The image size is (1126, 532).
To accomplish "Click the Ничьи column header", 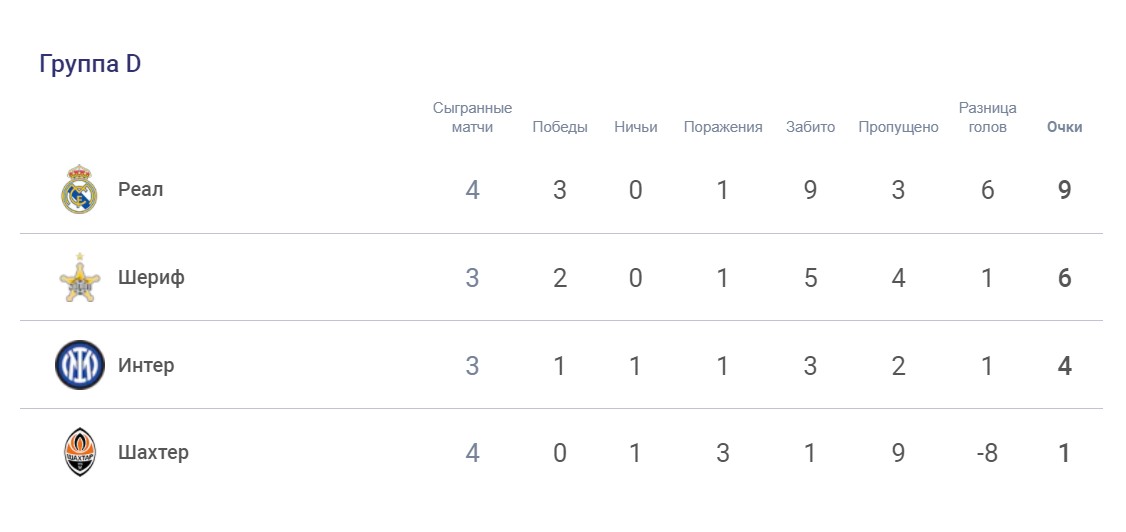I will coord(636,127).
